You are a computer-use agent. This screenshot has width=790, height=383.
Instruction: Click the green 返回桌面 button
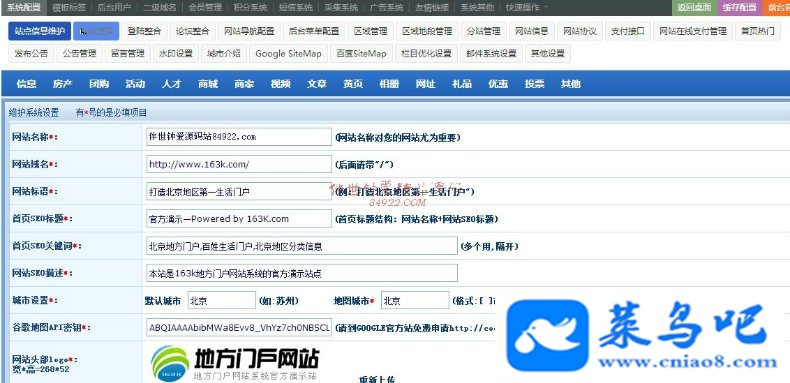tap(694, 8)
